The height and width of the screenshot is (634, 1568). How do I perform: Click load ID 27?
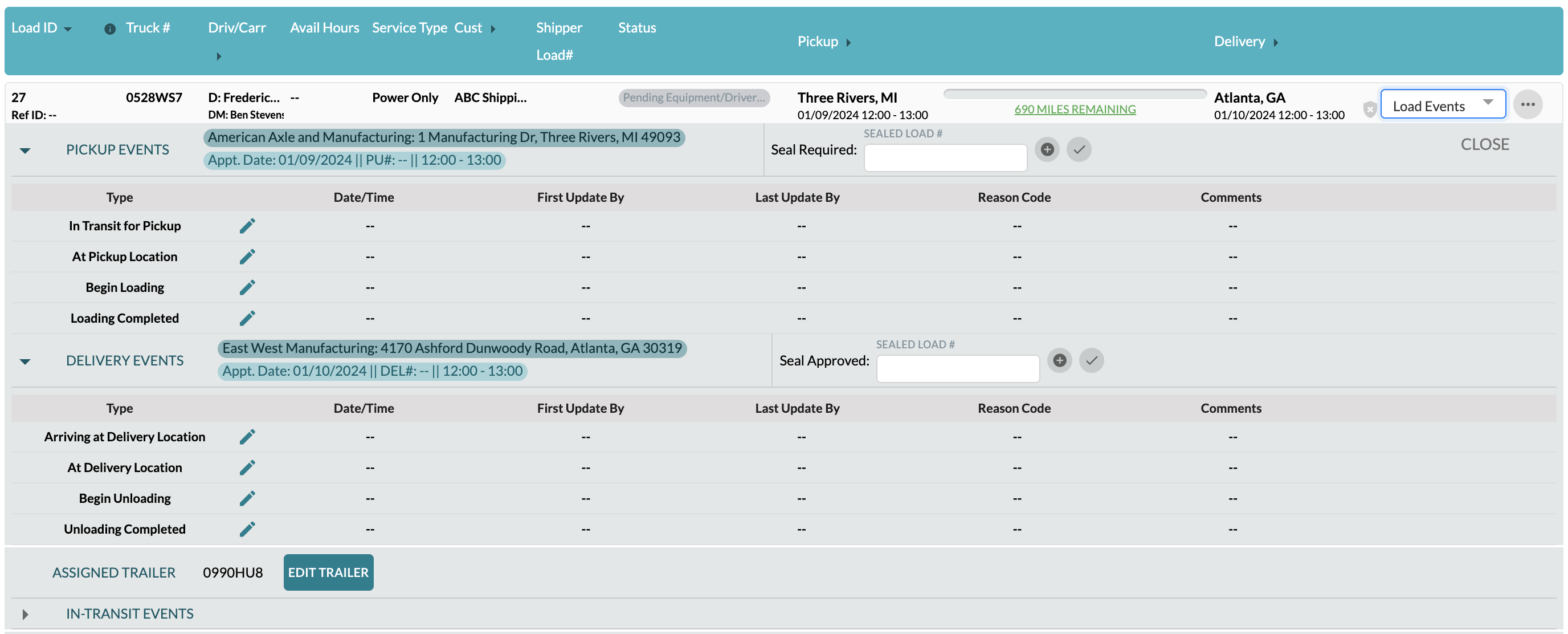click(x=19, y=97)
